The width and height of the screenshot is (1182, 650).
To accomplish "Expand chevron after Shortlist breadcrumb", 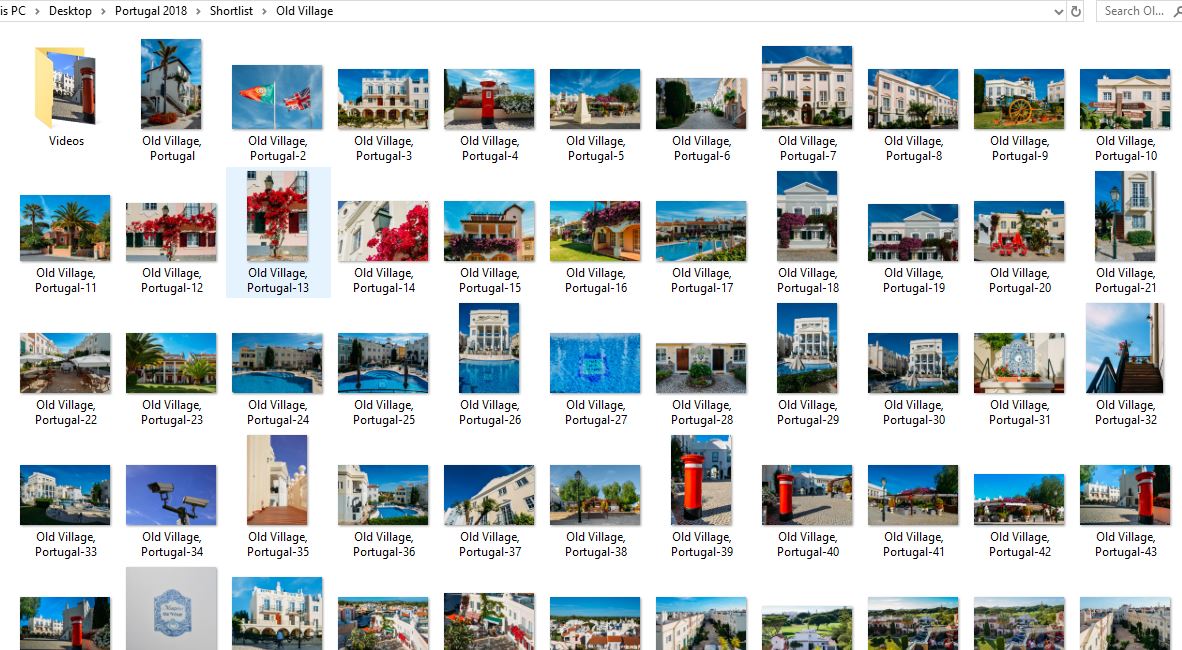I will 265,11.
